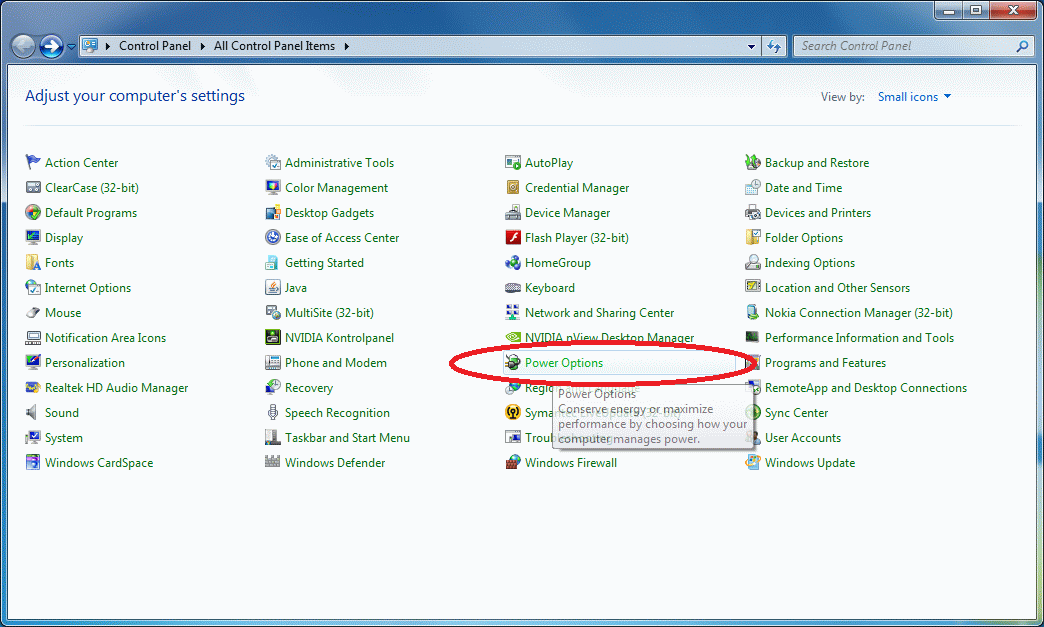Click the Nokia Connection Manager icon

point(753,312)
